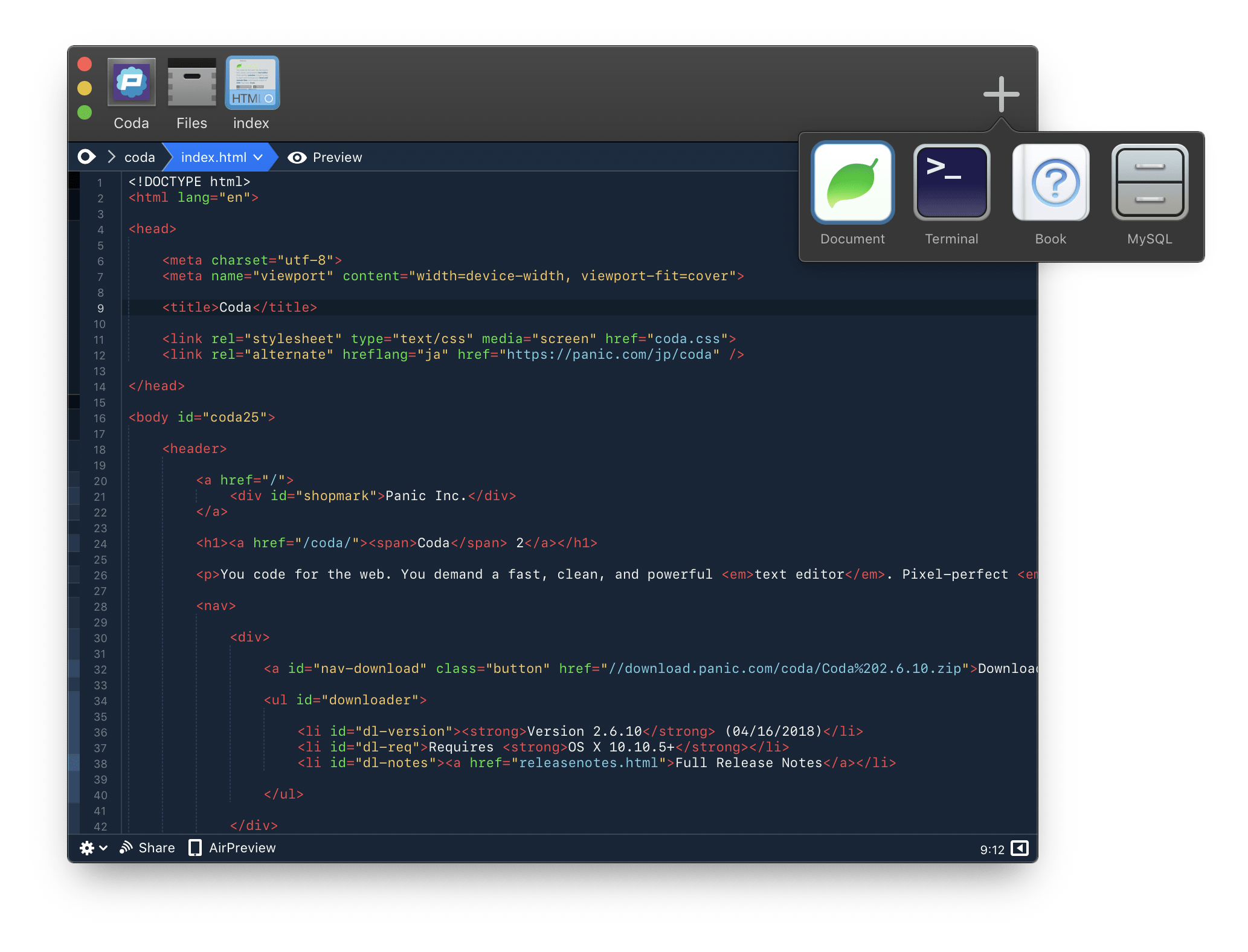This screenshot has width=1248, height=952.
Task: Click the releasenotes.html href text
Action: pos(588,763)
